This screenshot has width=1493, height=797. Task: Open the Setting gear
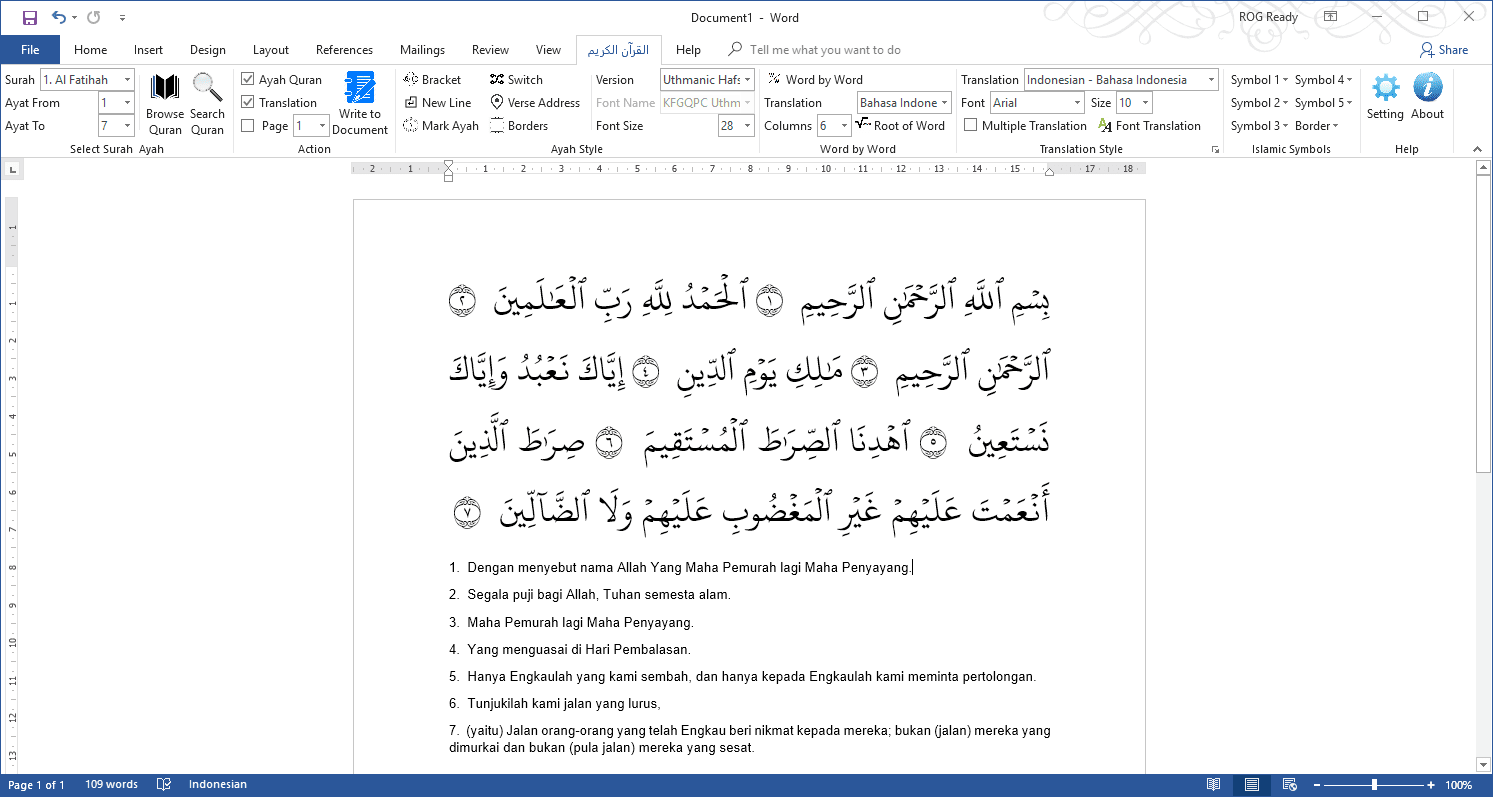(x=1386, y=97)
